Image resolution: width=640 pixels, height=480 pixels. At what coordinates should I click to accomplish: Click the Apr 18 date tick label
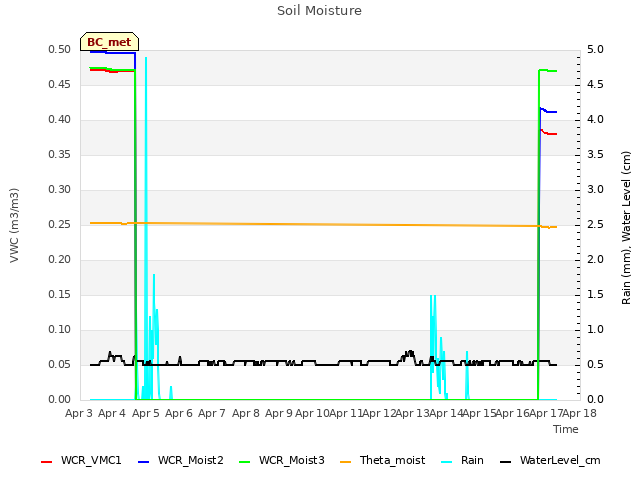click(580, 413)
